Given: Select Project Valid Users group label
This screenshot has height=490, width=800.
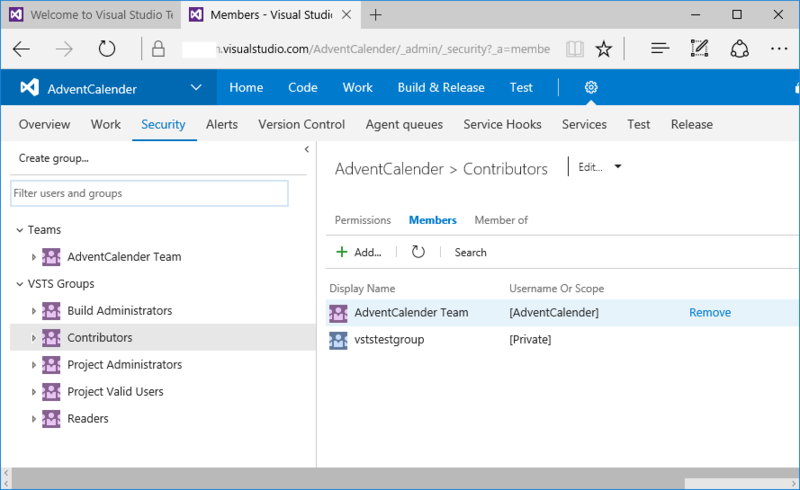Looking at the screenshot, I should [x=115, y=391].
